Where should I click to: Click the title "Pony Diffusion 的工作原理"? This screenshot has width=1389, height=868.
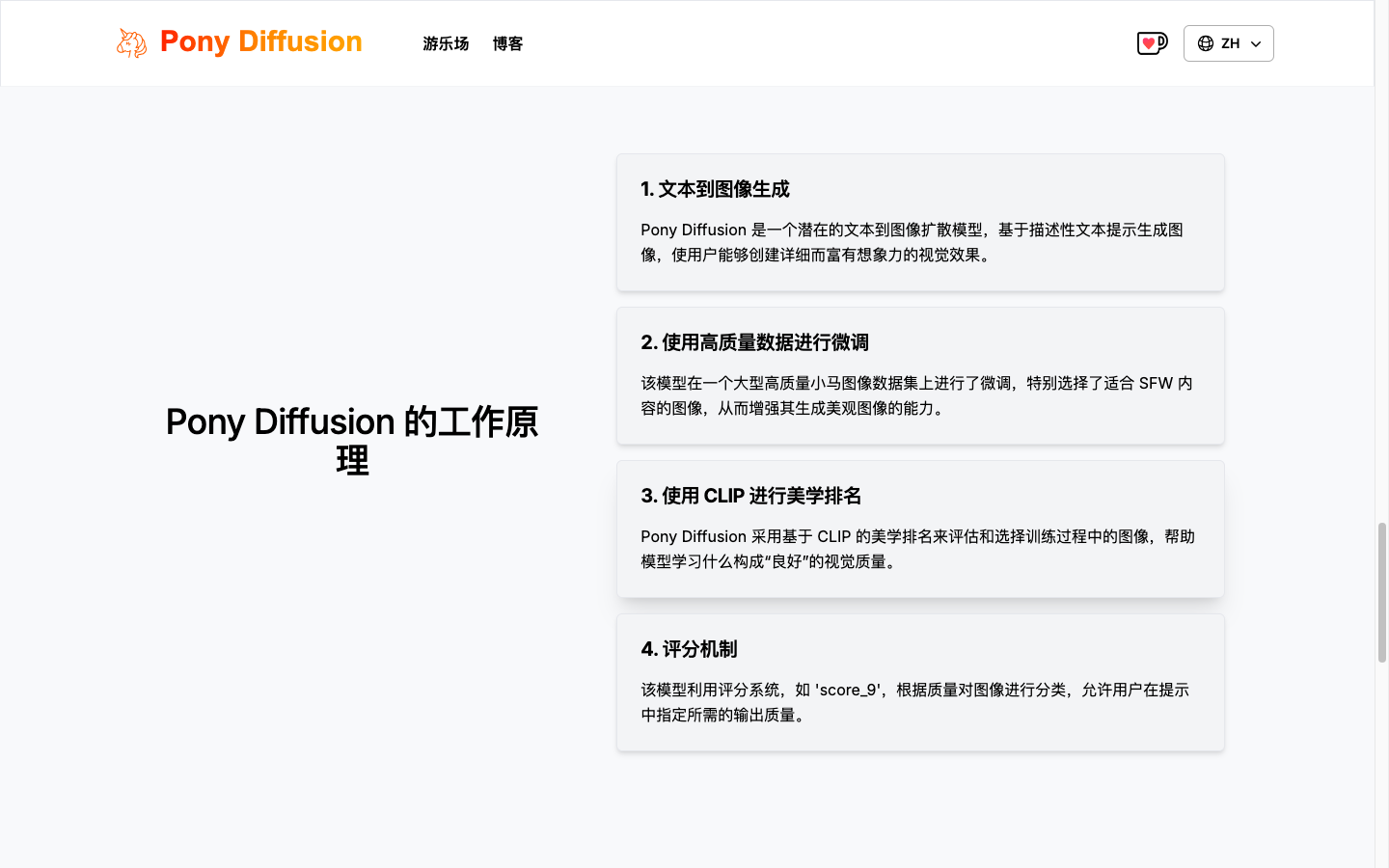(x=352, y=441)
